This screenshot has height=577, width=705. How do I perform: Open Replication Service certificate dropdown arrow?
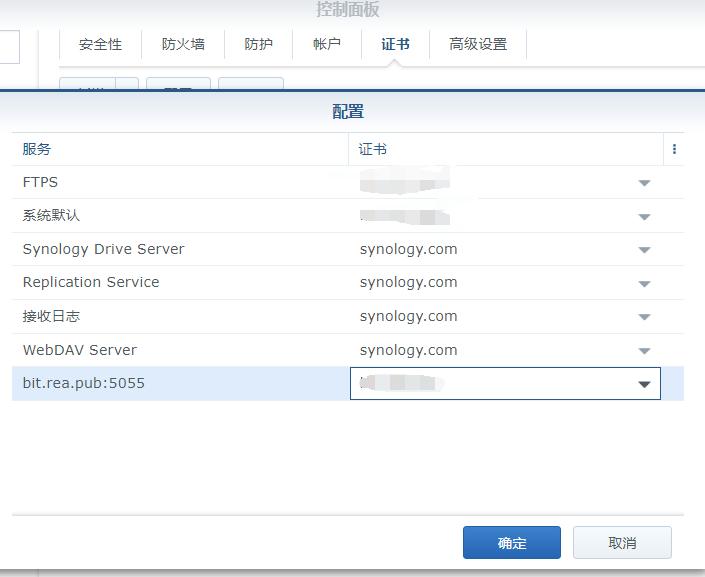point(644,284)
